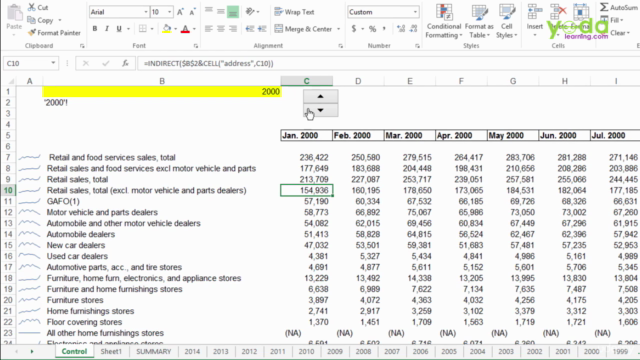Click into the formula bar
Image resolution: width=640 pixels, height=360 pixels.
point(388,63)
